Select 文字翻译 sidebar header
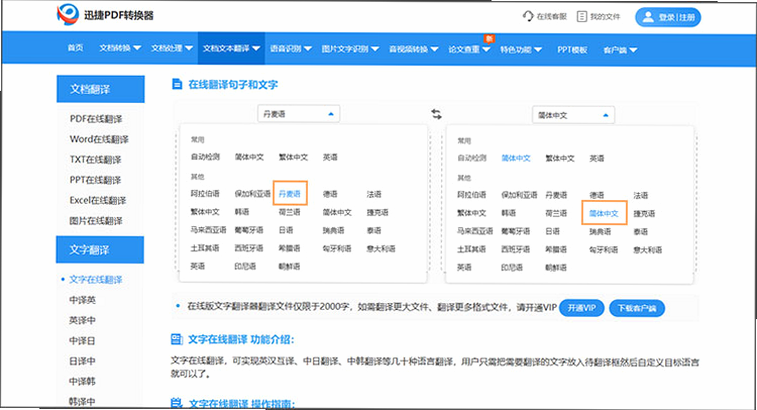Image resolution: width=757 pixels, height=410 pixels. click(x=100, y=250)
